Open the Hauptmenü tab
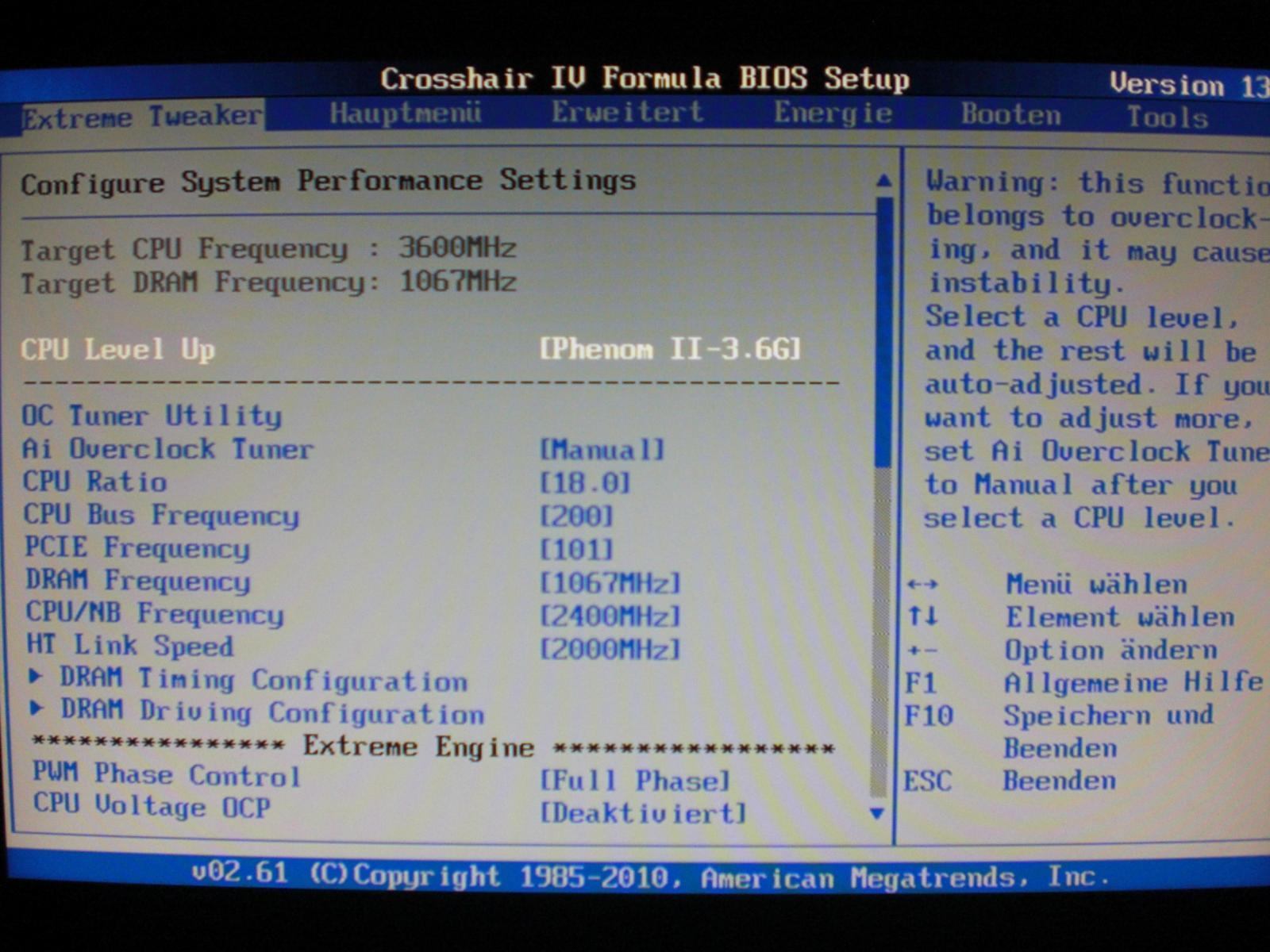 pos(406,113)
